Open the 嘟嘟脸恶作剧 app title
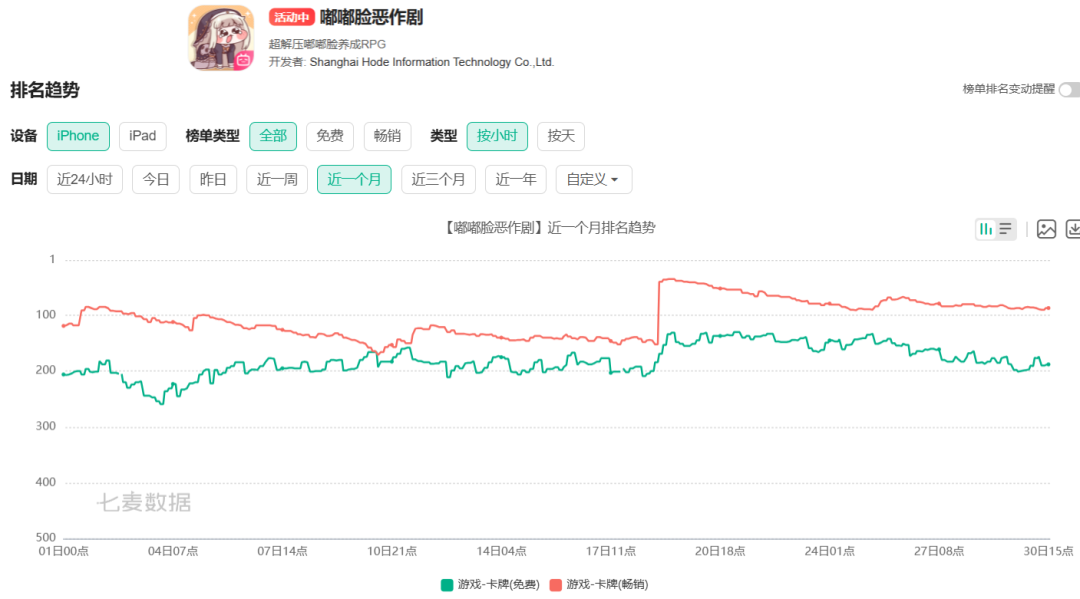Screen dimensions: 1080x599 coord(371,17)
